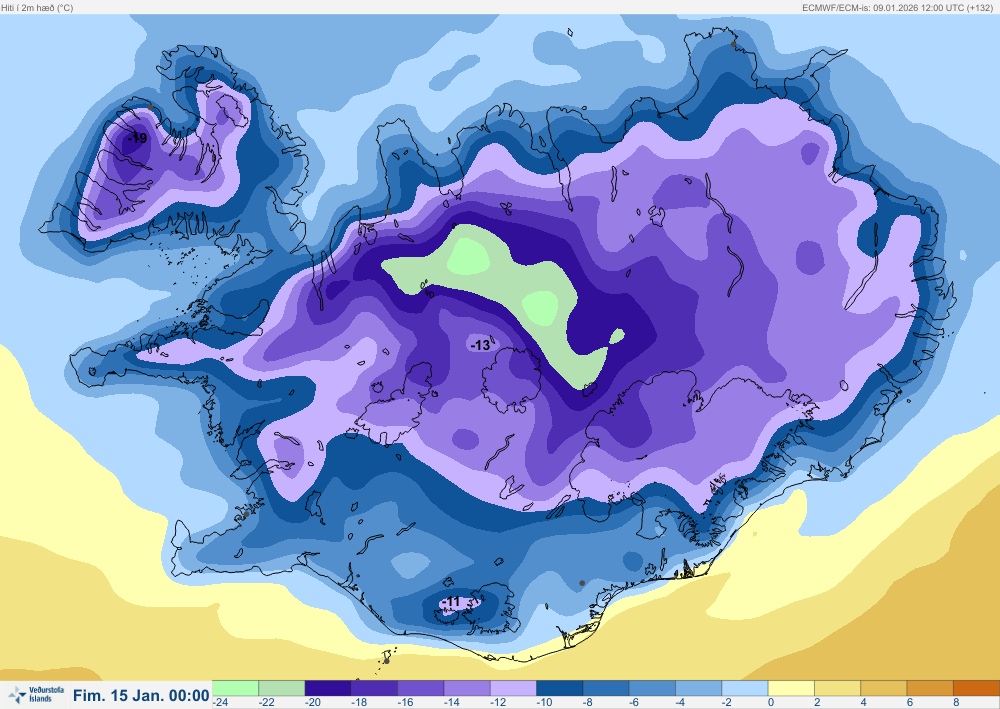Screen dimensions: 1000x709
Task: Click the legend value 0
Action: click(770, 703)
